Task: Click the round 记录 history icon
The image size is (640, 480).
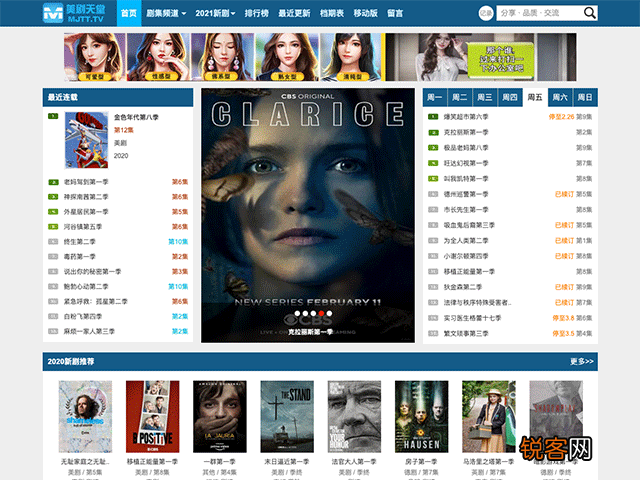Action: pos(486,13)
